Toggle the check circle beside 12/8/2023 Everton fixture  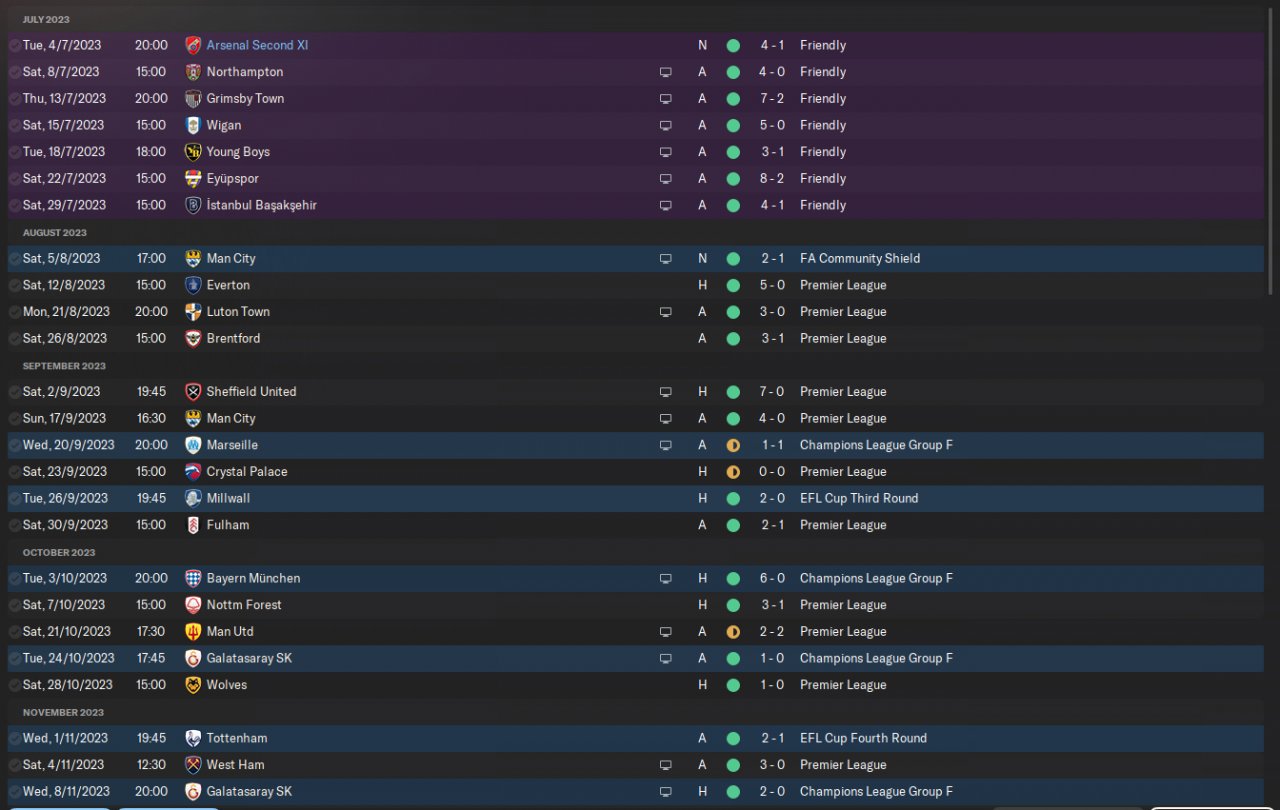click(x=14, y=285)
